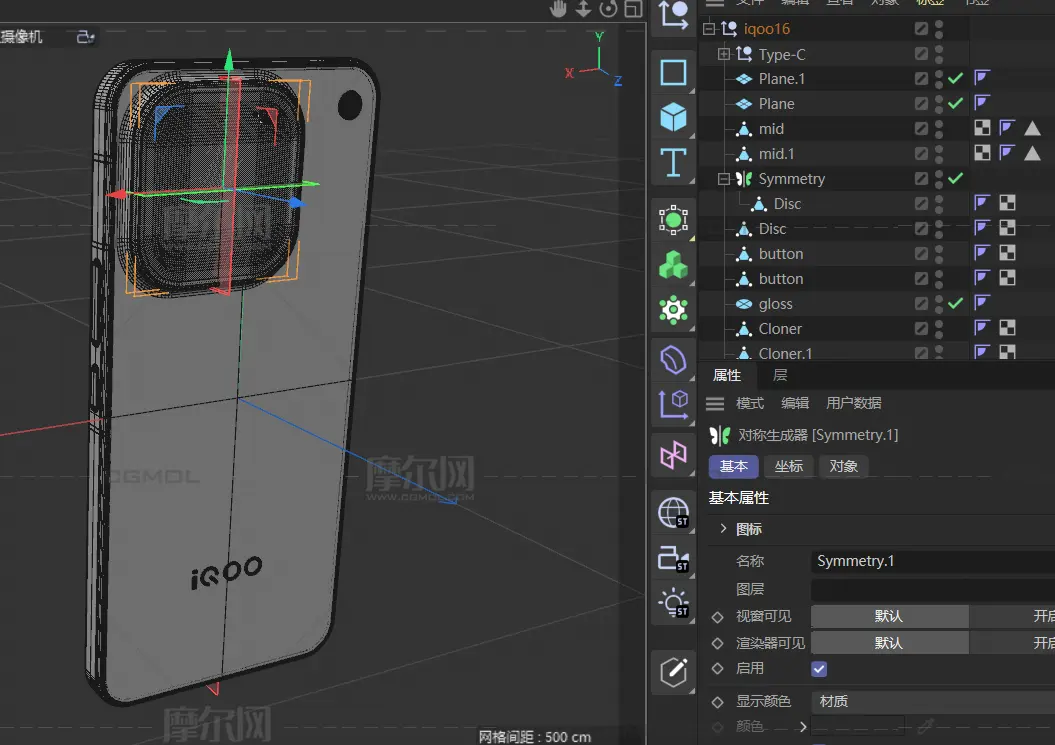The image size is (1055, 745).
Task: Click the 名称 field containing Symmetry.1
Action: point(933,561)
